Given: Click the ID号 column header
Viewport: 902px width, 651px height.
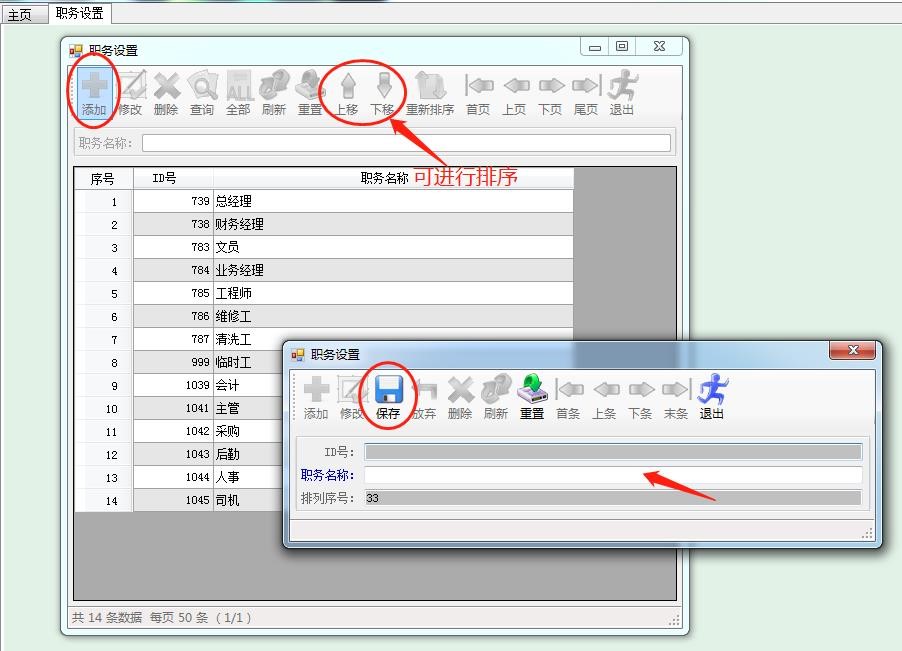Looking at the screenshot, I should click(x=173, y=179).
